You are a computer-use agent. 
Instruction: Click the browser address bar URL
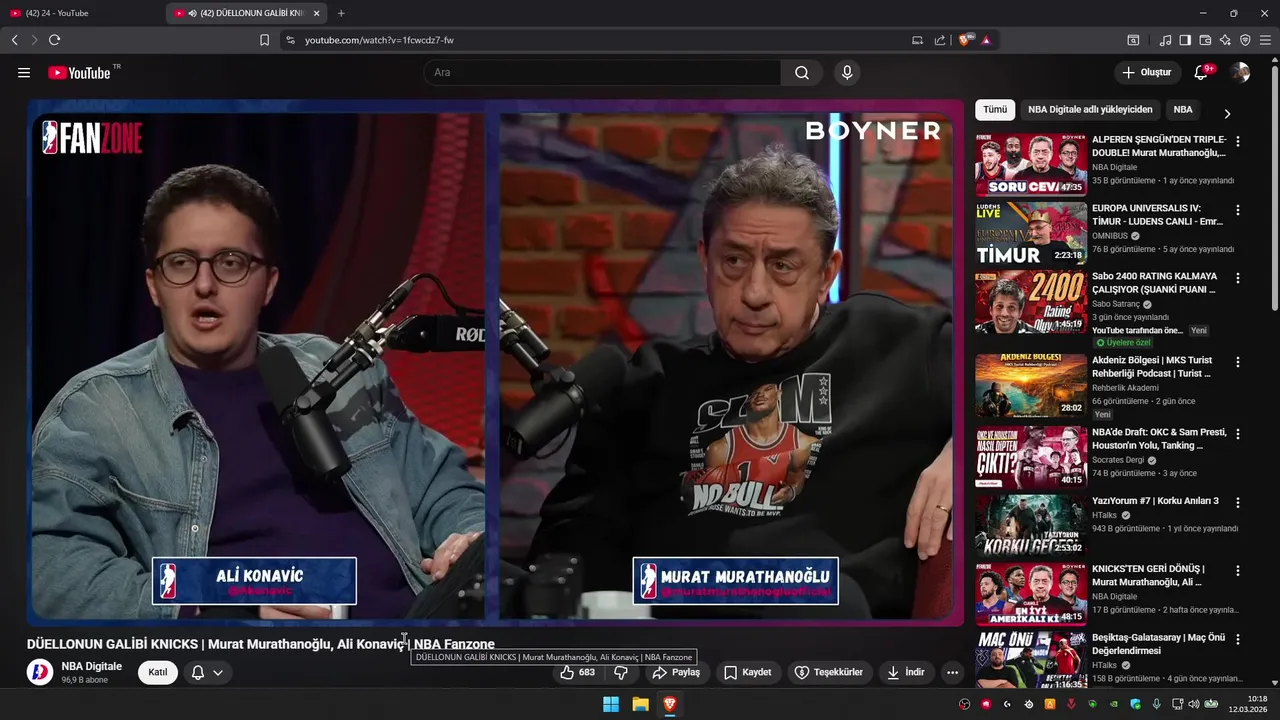point(379,40)
